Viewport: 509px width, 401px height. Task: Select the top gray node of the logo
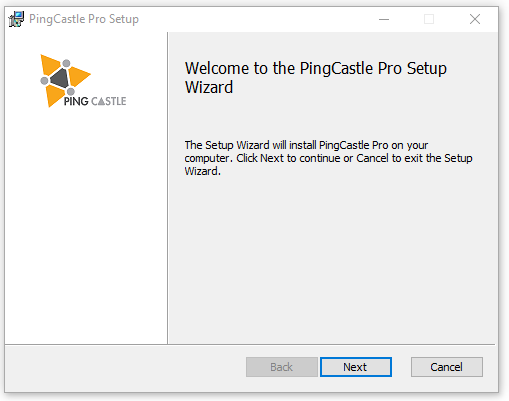66,63
